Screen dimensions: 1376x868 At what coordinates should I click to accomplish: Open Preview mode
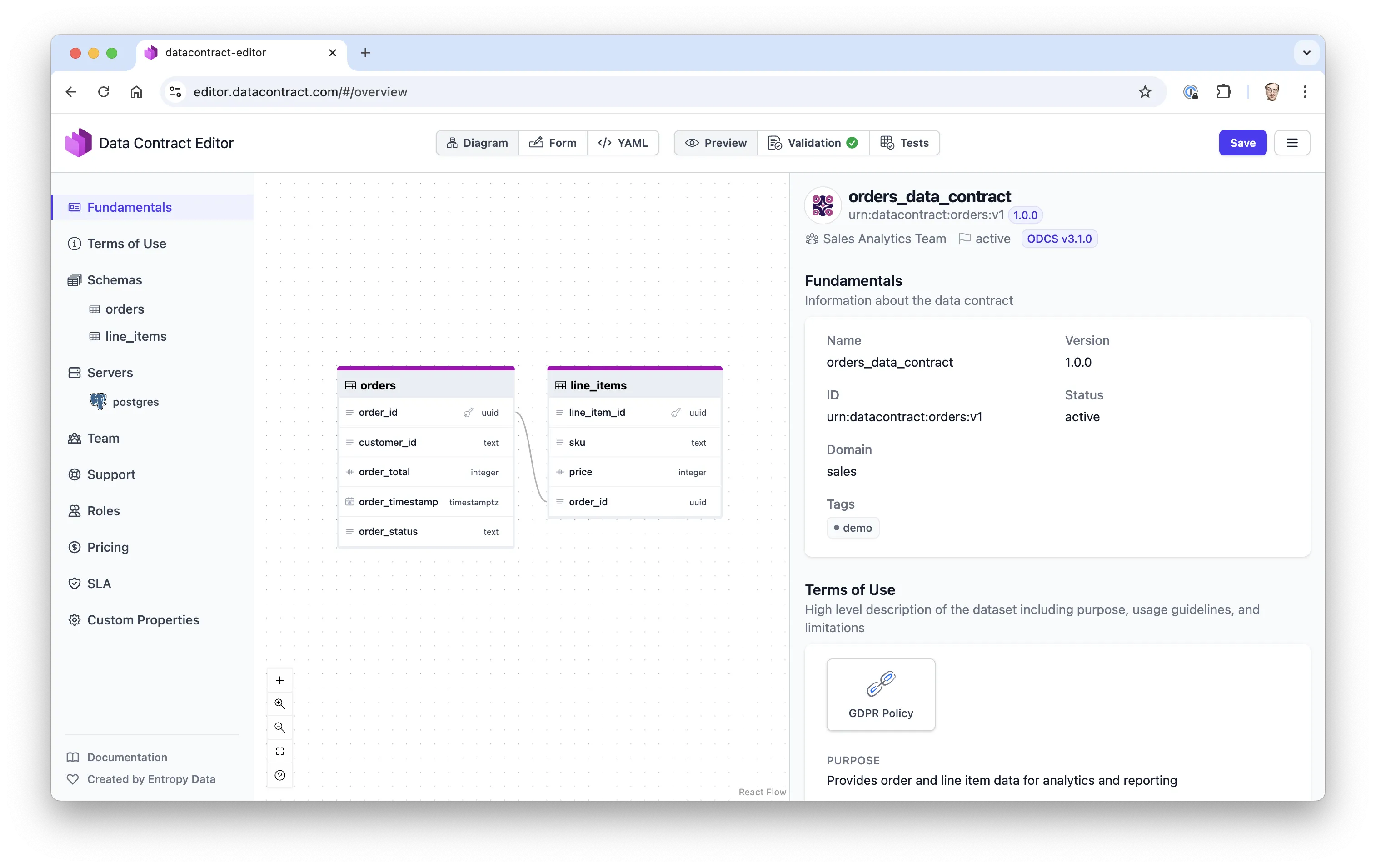[x=715, y=142]
